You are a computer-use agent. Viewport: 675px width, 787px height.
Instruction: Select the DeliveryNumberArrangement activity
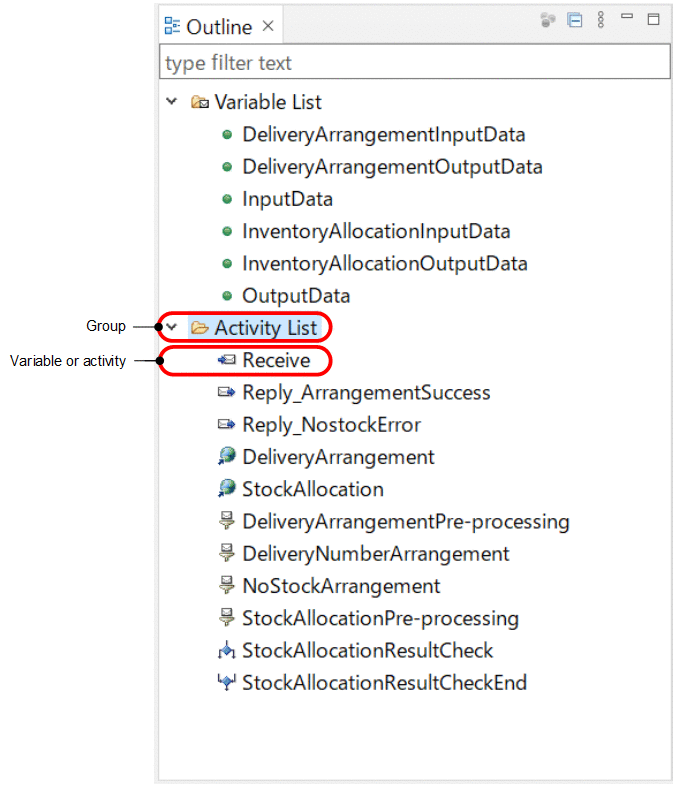[376, 554]
